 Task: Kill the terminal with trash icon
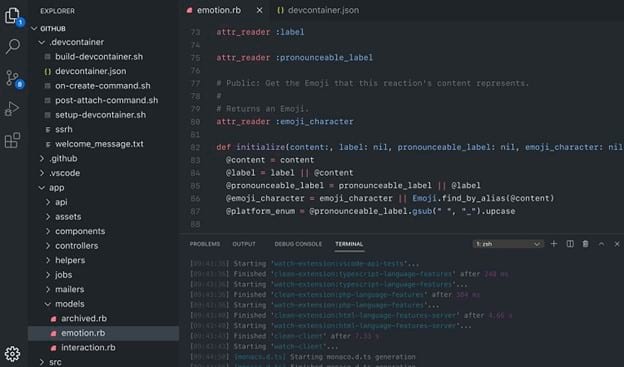tap(585, 244)
